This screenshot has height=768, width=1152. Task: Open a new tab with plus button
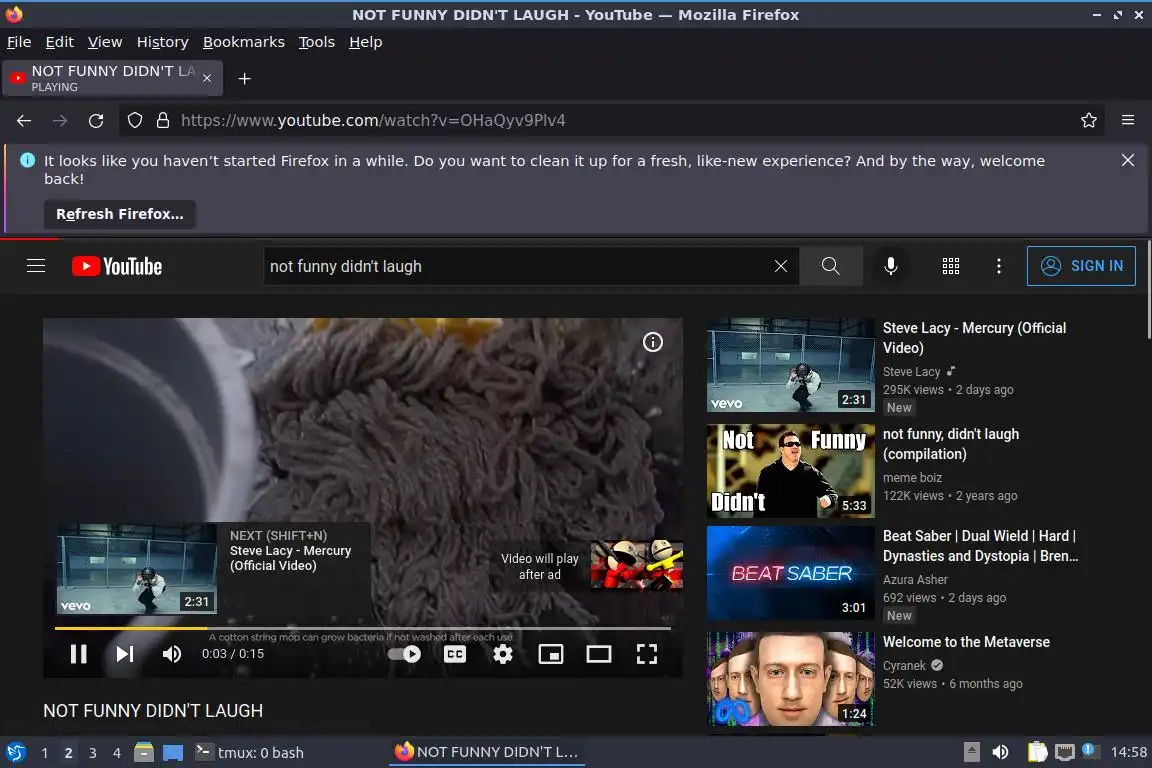click(245, 79)
